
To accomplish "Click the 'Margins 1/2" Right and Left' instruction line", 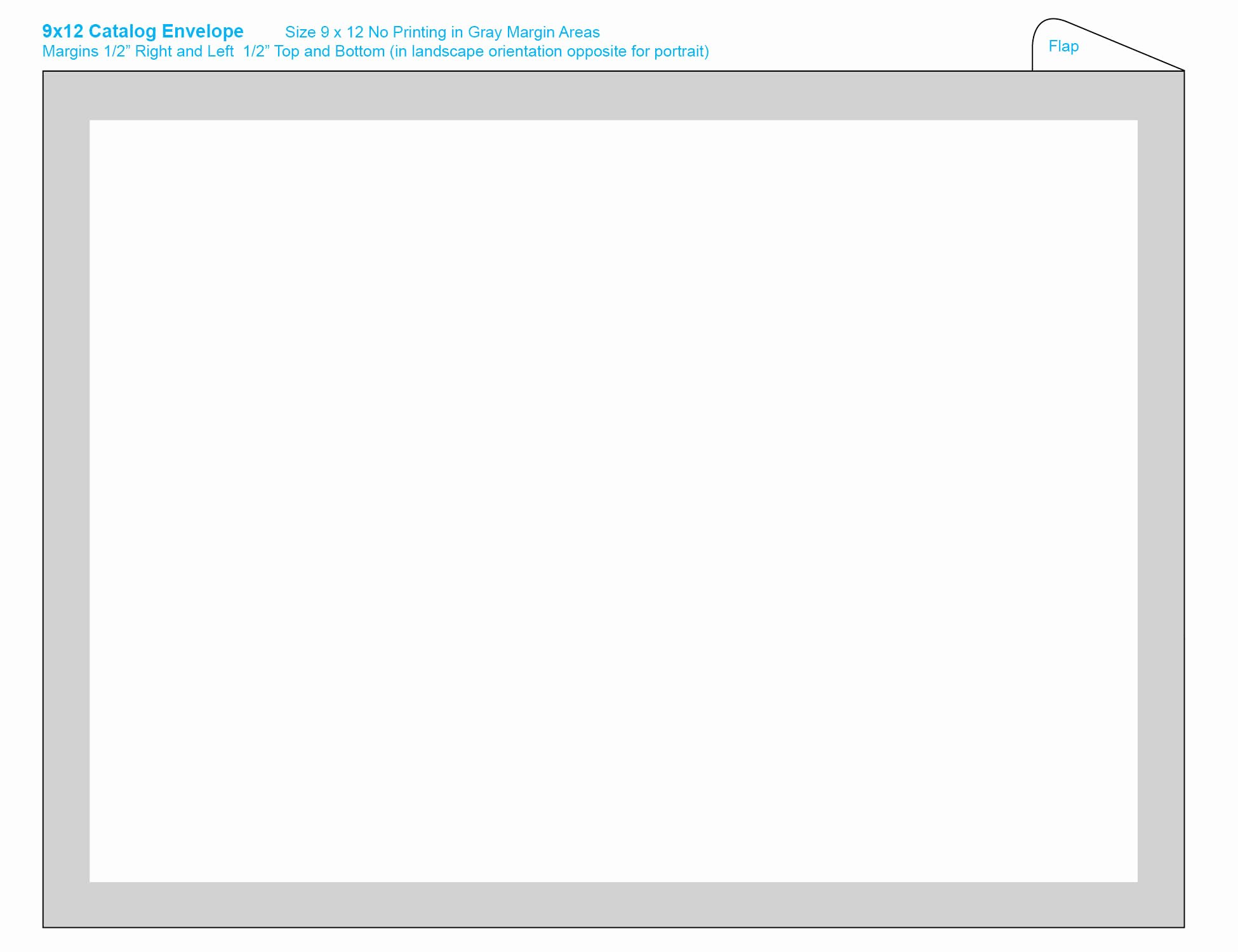I will [x=376, y=51].
